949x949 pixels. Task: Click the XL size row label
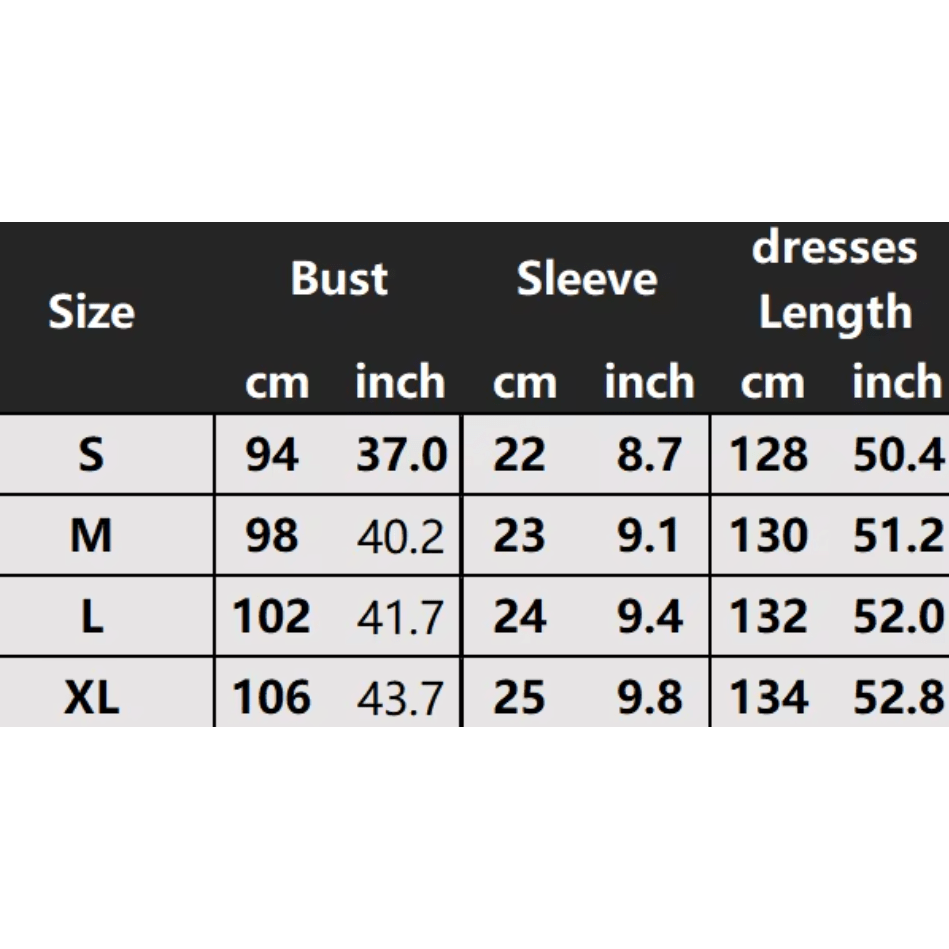pos(91,697)
